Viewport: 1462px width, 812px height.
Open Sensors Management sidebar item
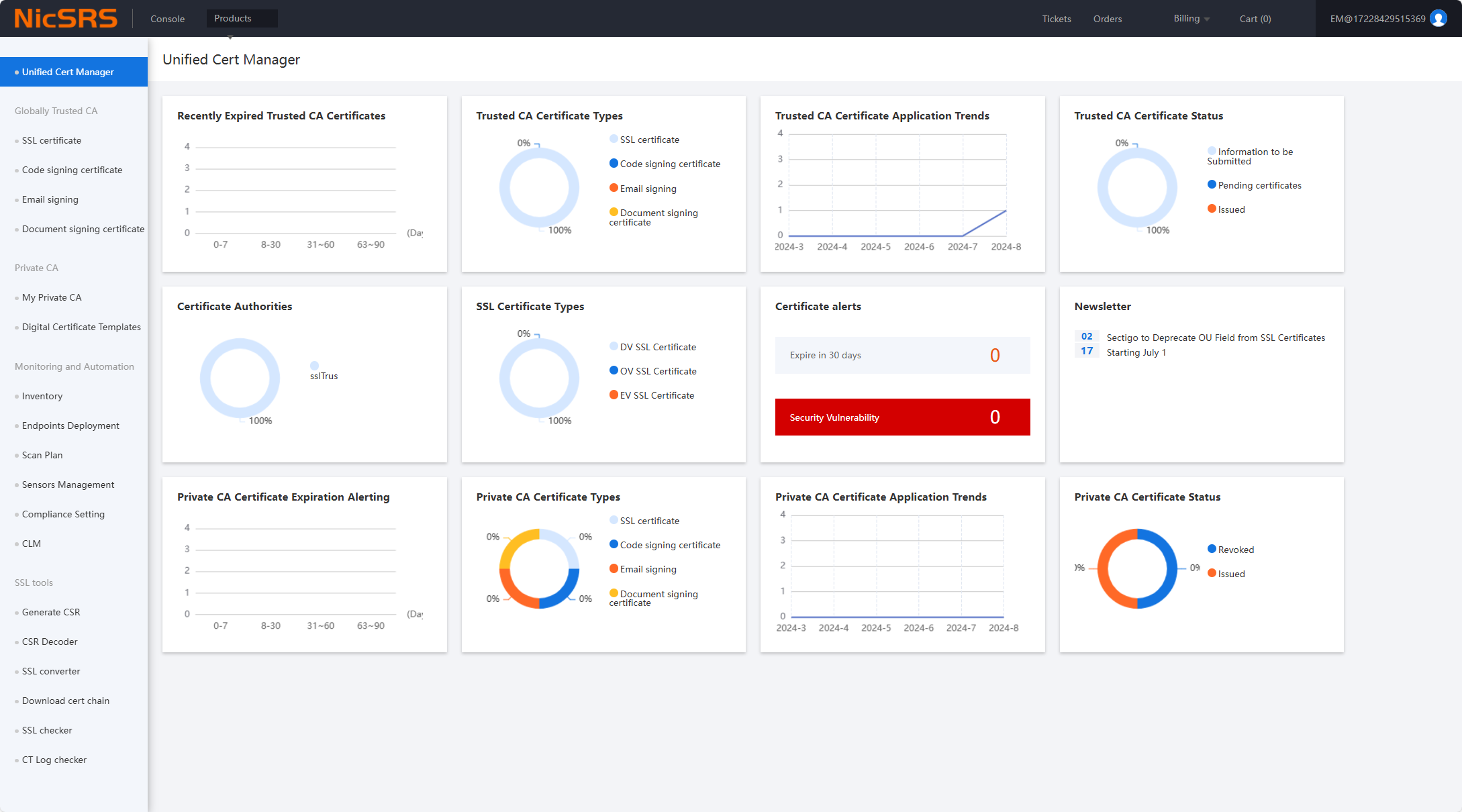(68, 485)
